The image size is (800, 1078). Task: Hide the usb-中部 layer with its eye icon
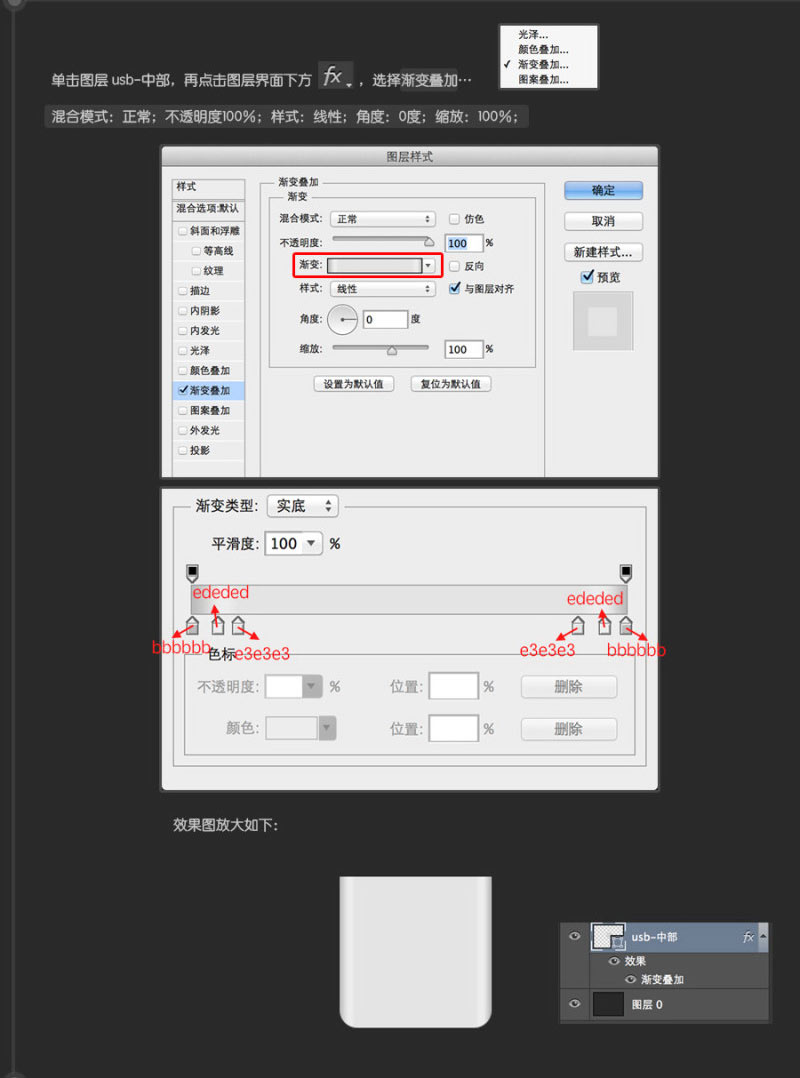[x=575, y=937]
